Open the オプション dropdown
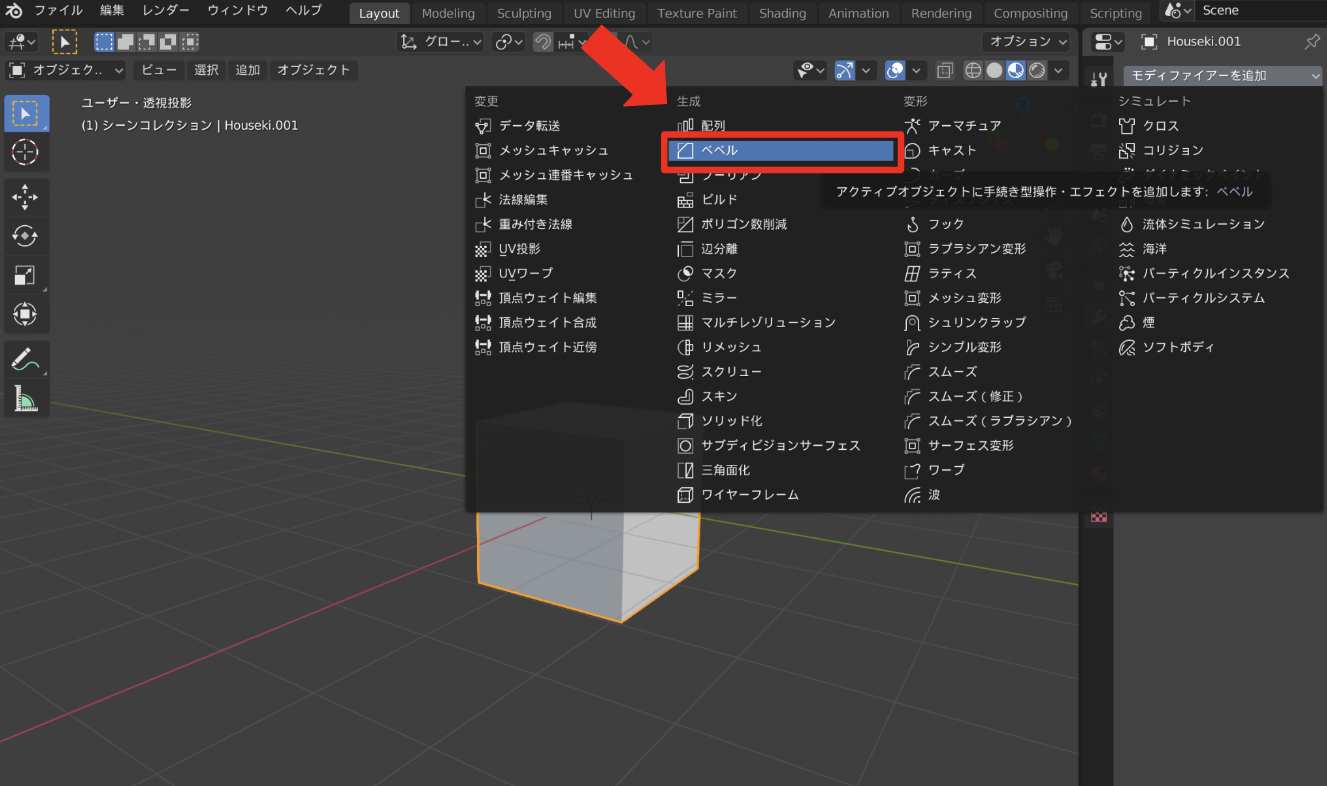 click(1024, 42)
